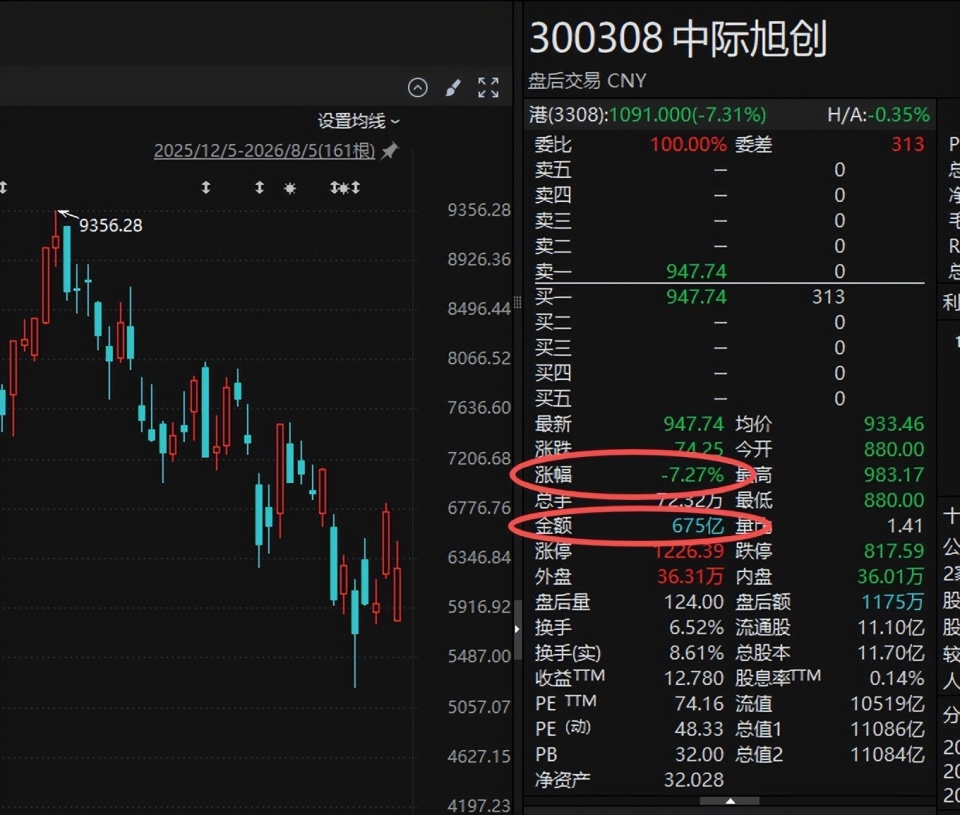Open the 设置均线 moving average dropdown
The width and height of the screenshot is (960, 815).
point(359,121)
